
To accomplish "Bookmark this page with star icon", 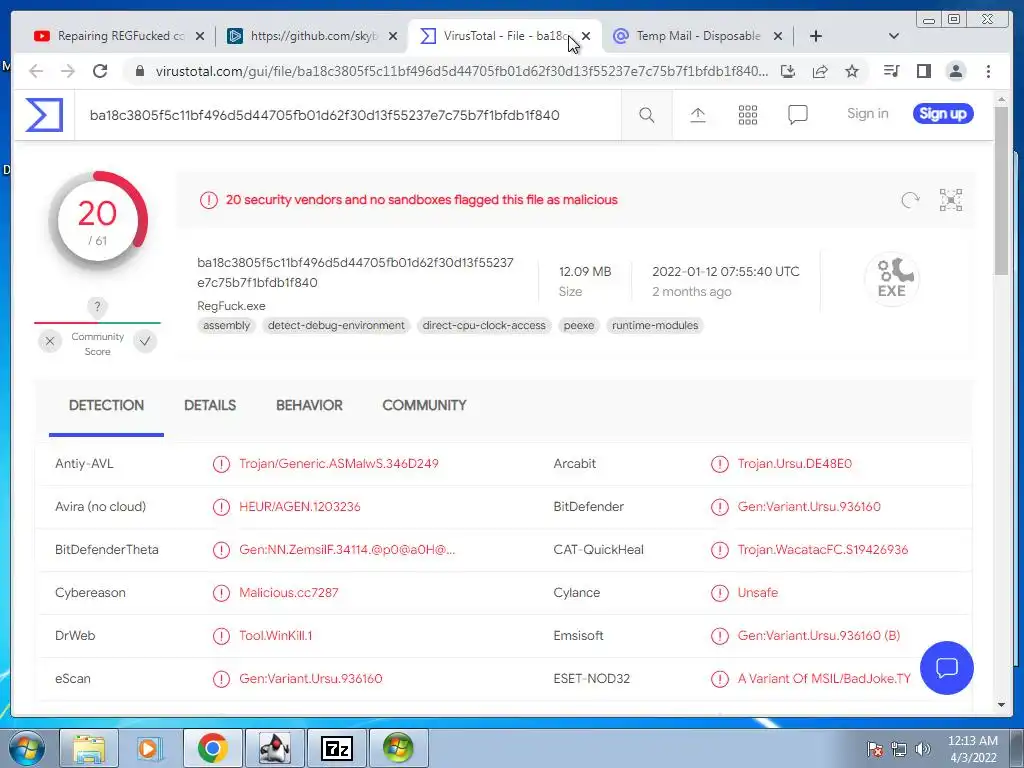I will point(852,71).
